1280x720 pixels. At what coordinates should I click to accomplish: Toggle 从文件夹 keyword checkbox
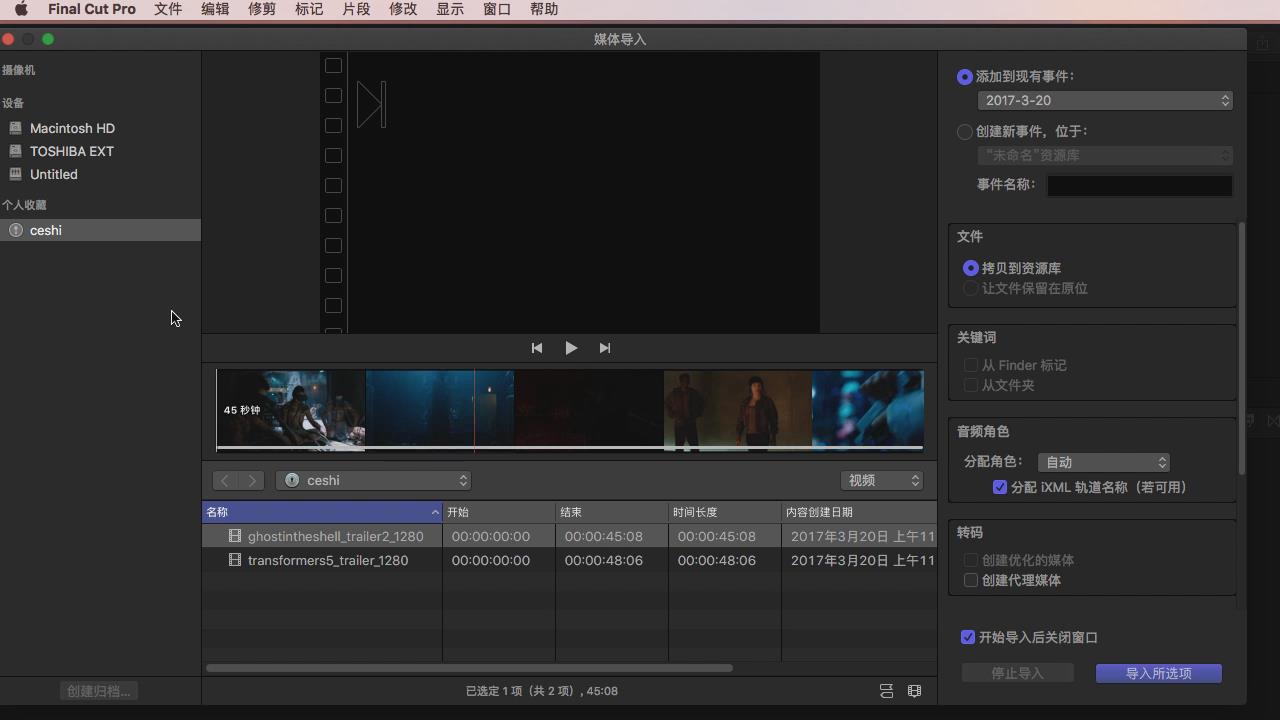(970, 385)
